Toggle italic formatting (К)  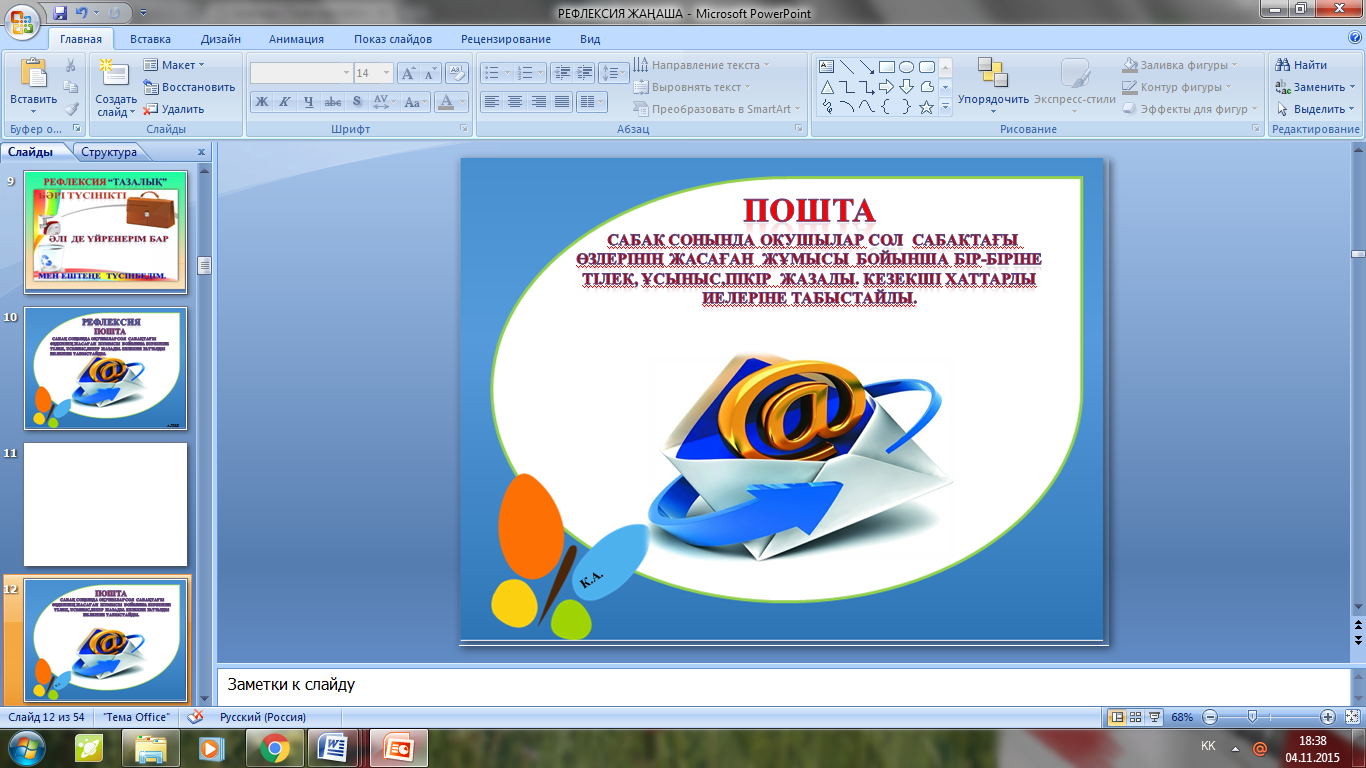(284, 102)
